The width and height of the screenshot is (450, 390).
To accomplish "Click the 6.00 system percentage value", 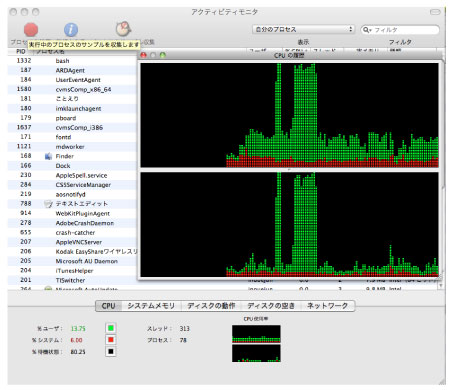I will (76, 340).
